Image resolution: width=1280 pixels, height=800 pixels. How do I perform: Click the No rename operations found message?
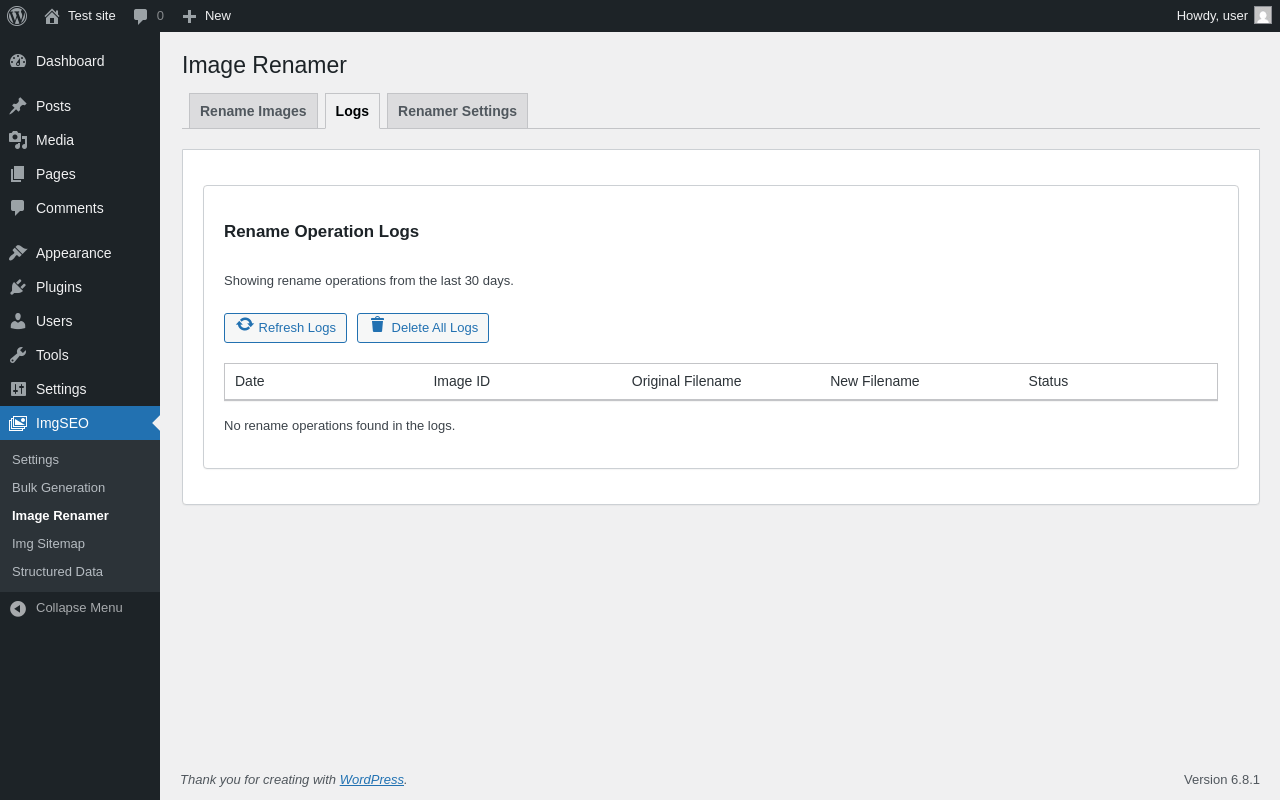point(339,426)
